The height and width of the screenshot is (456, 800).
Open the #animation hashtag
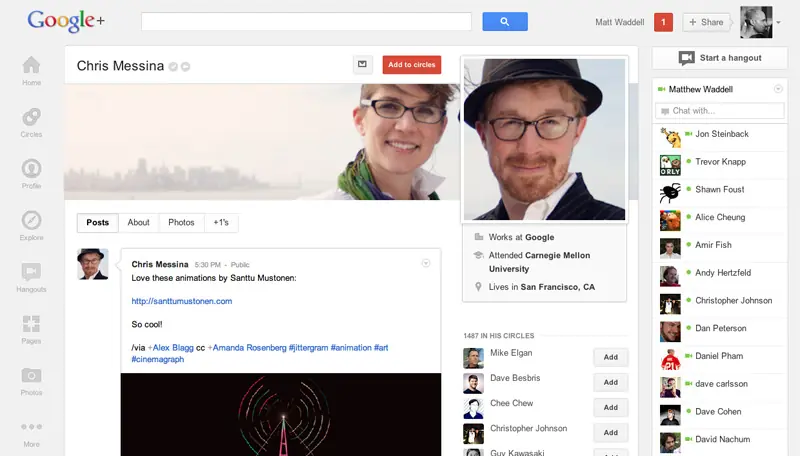pos(351,347)
